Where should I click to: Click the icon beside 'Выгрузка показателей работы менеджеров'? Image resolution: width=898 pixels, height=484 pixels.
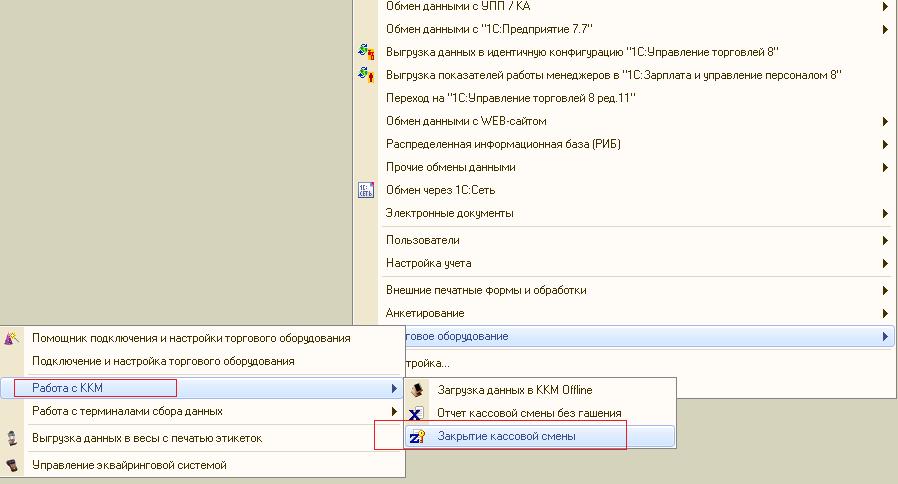[x=366, y=74]
